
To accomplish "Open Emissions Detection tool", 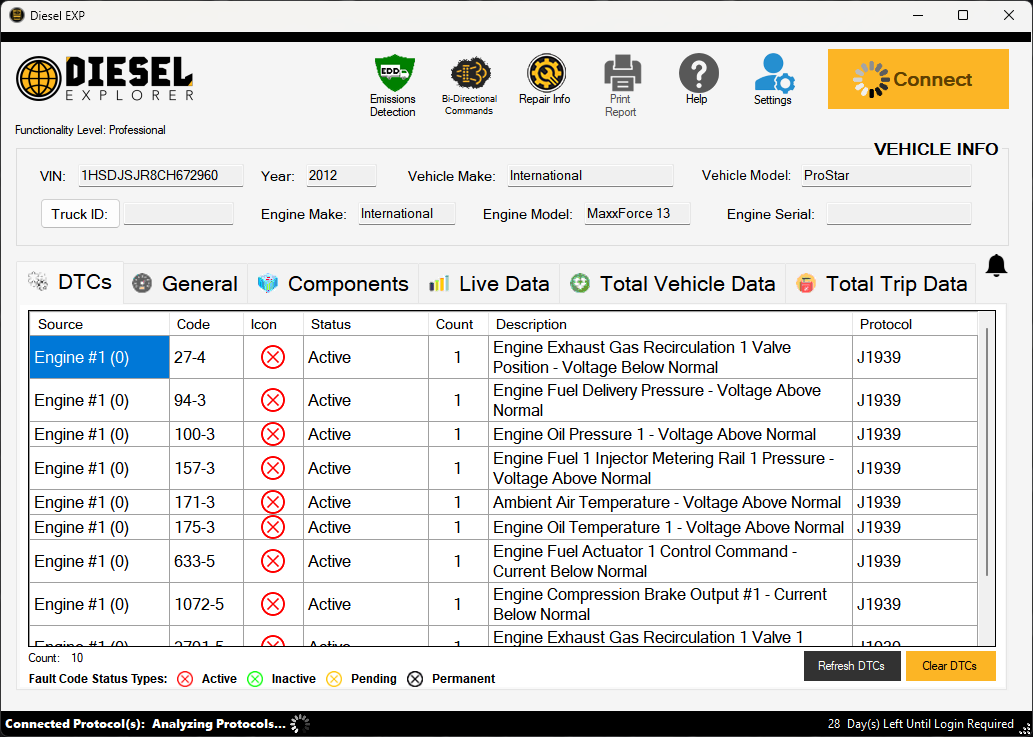I will click(x=393, y=86).
